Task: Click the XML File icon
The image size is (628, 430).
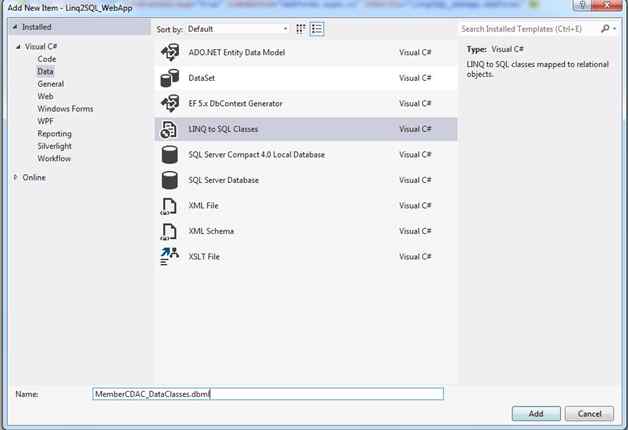Action: [x=169, y=206]
